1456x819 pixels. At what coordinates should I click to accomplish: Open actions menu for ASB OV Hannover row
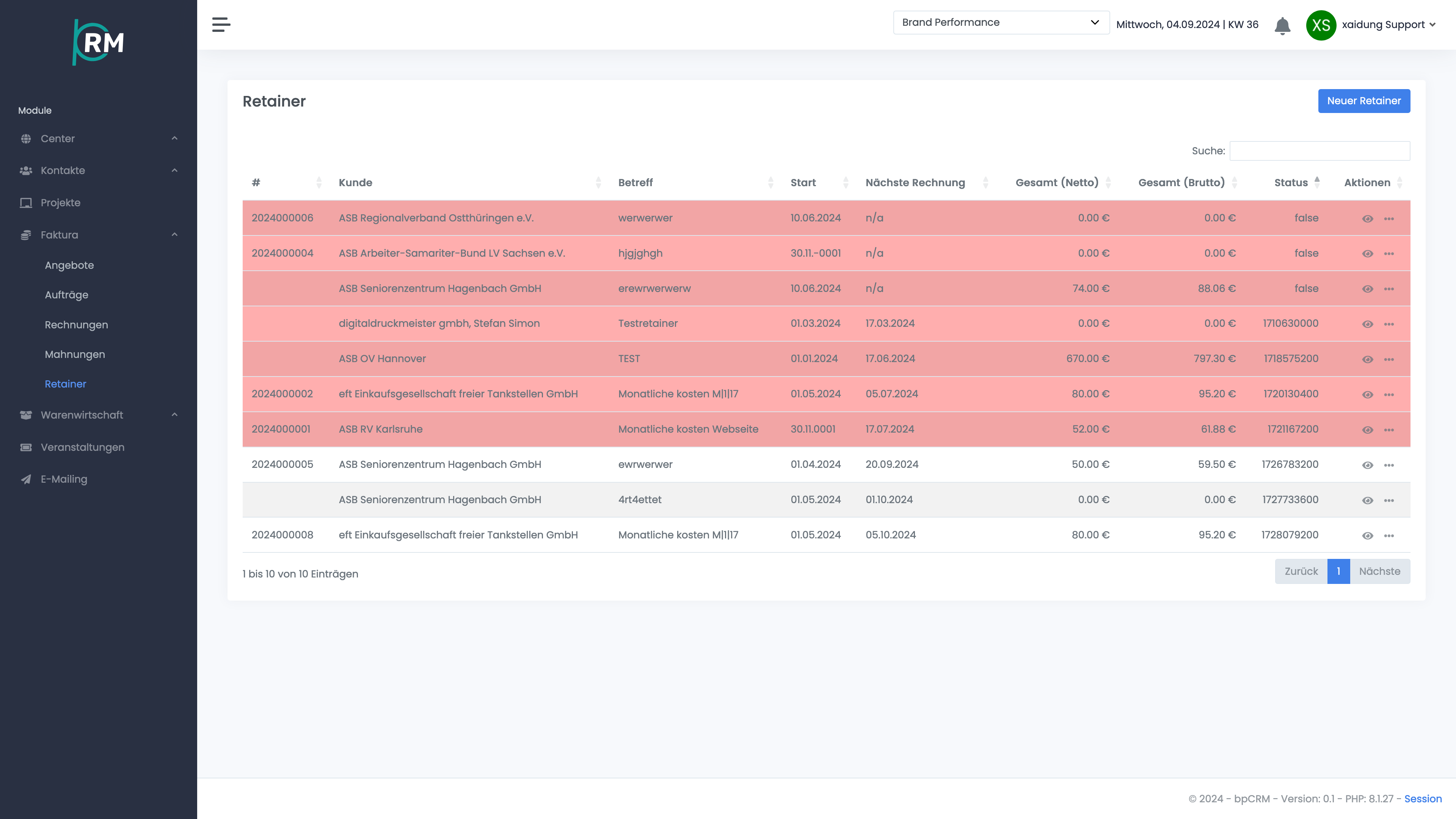pyautogui.click(x=1389, y=359)
